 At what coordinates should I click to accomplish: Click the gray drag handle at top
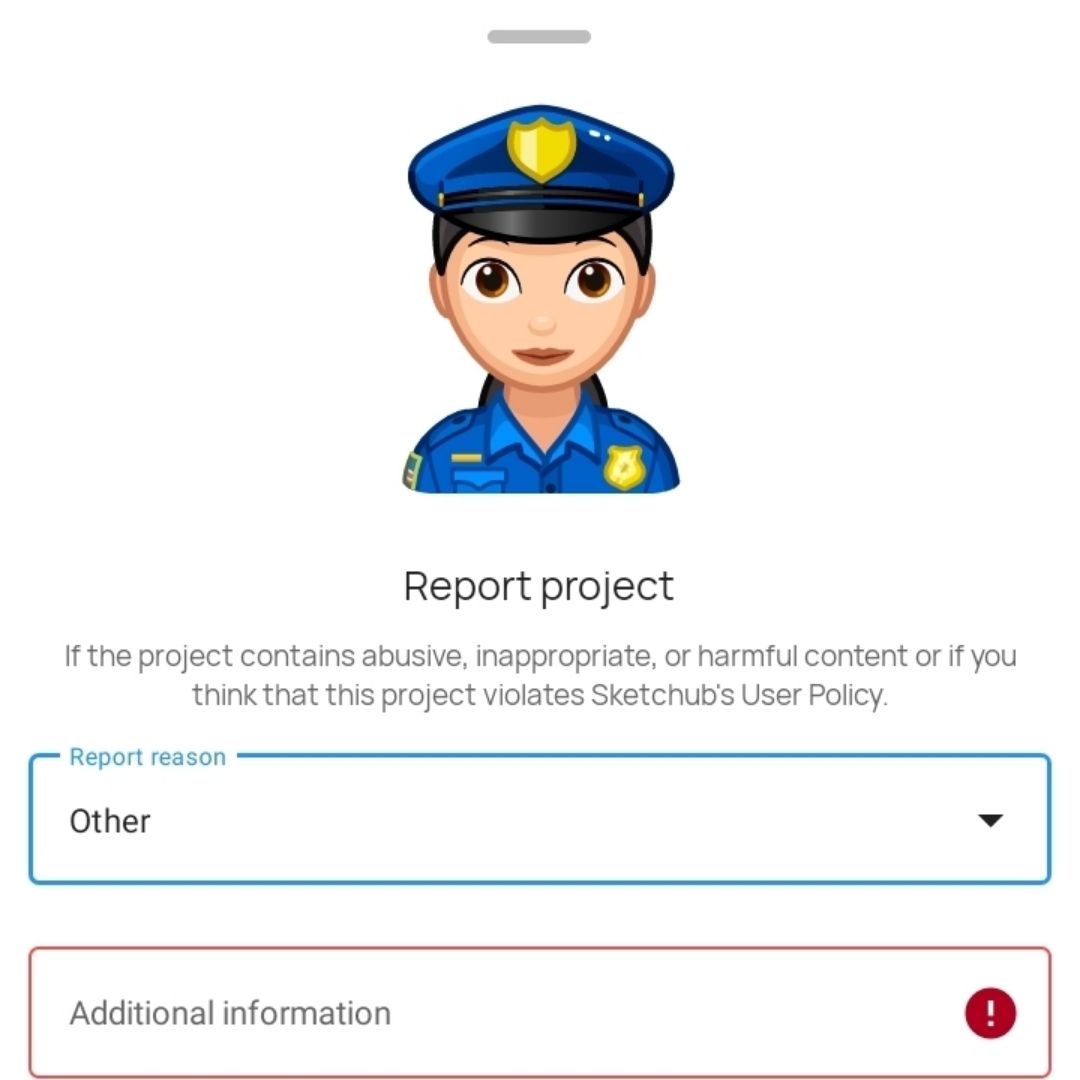[x=539, y=37]
